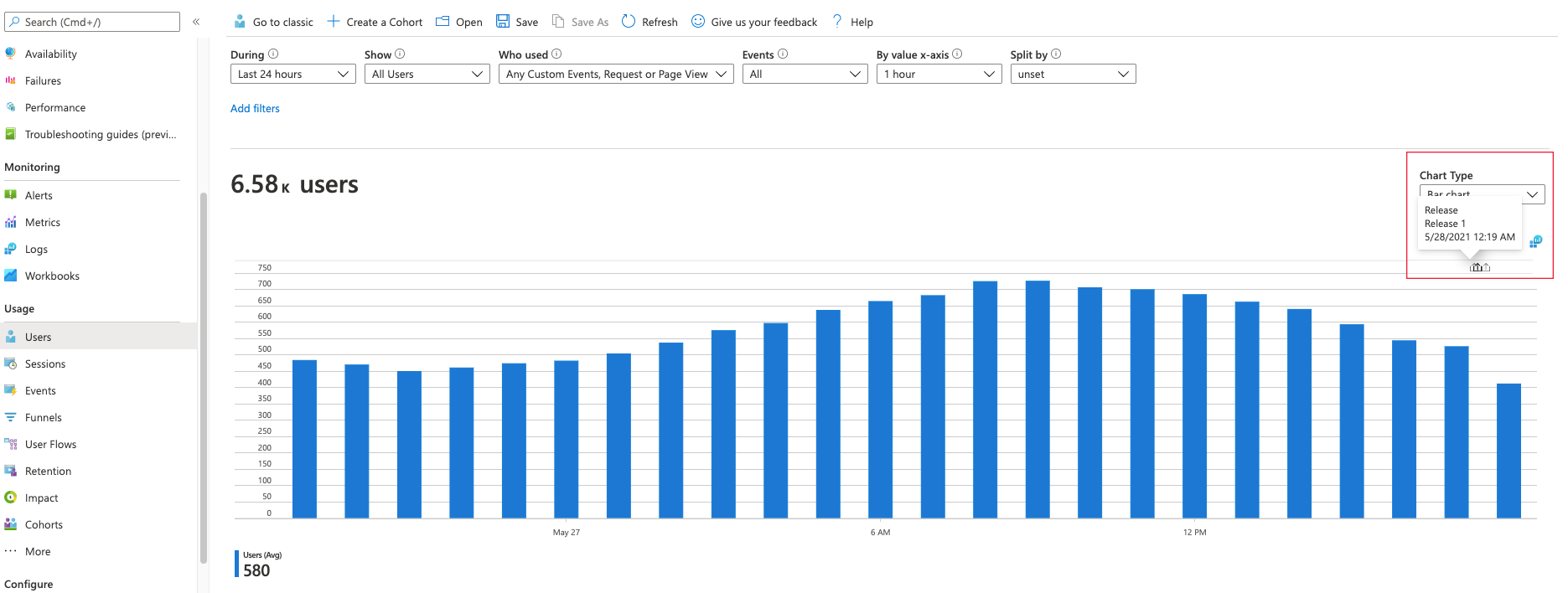
Task: Open the Events dropdown set to All
Action: 805,74
